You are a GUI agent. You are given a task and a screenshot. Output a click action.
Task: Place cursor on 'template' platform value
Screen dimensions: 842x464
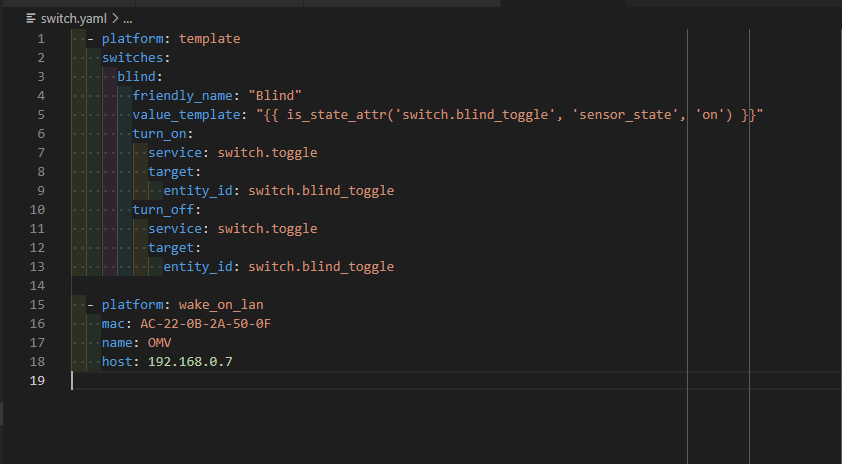click(x=209, y=39)
